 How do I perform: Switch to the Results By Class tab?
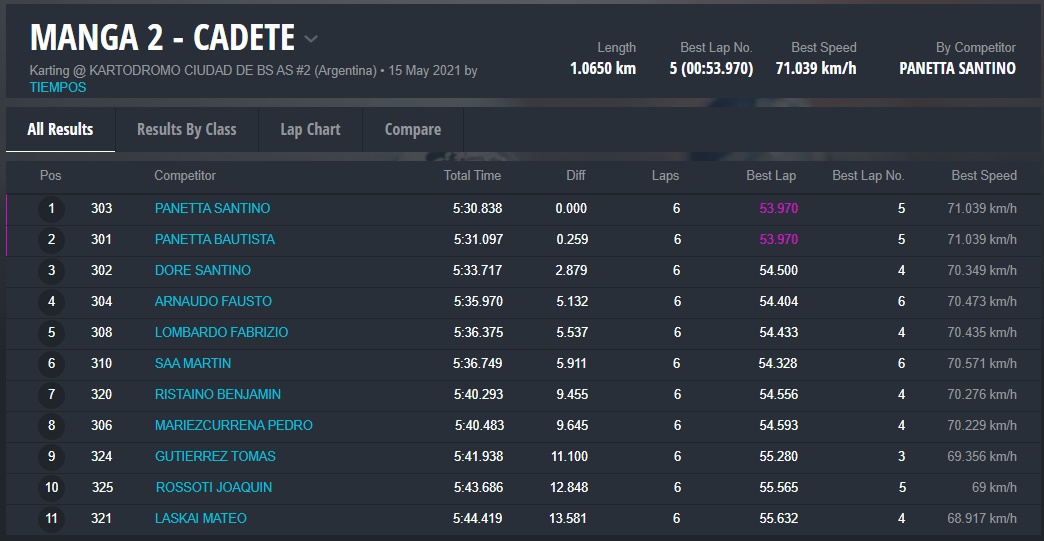[186, 129]
